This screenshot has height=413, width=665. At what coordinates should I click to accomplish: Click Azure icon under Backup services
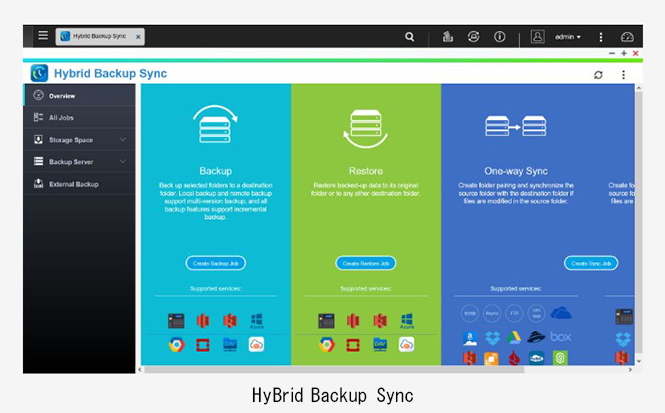(257, 321)
